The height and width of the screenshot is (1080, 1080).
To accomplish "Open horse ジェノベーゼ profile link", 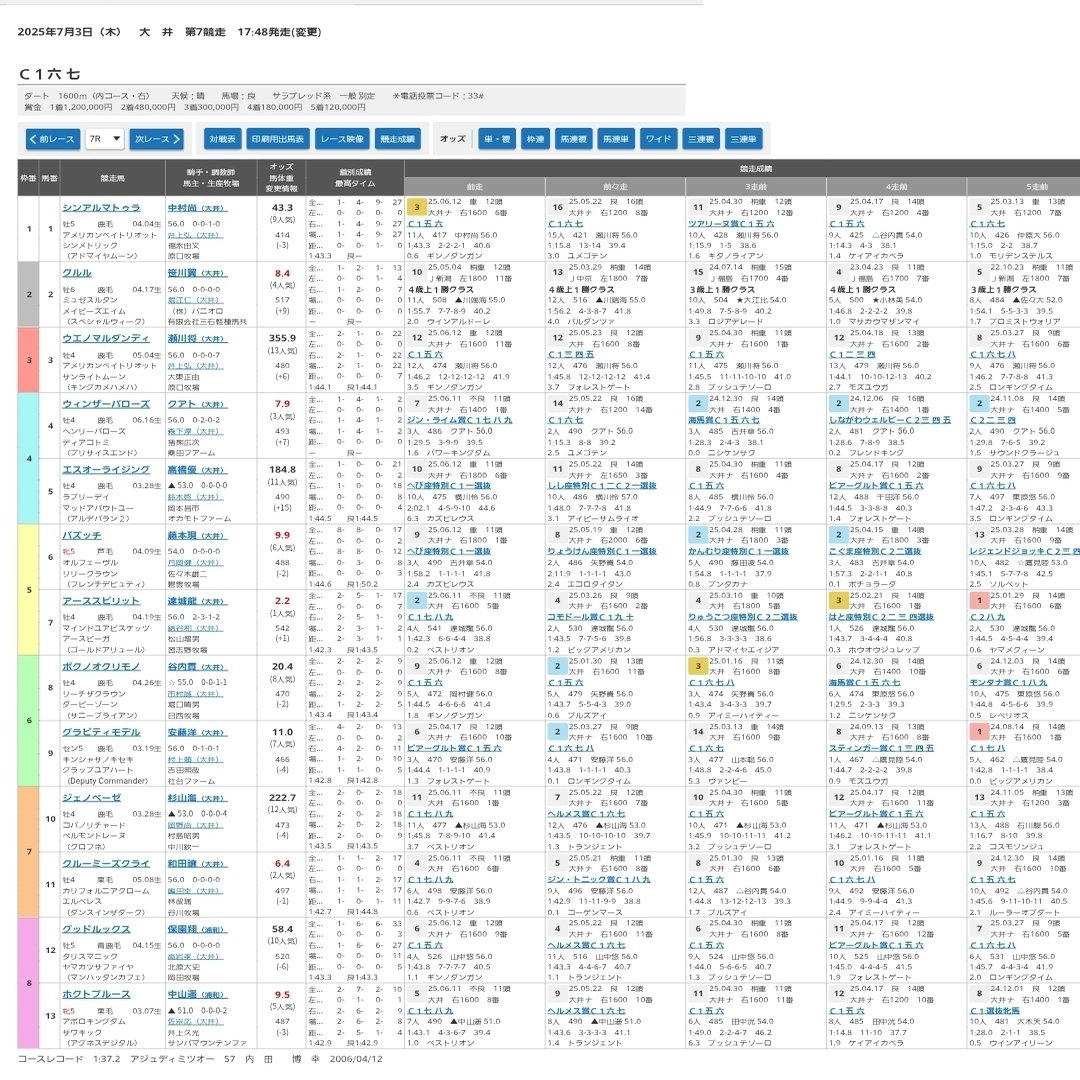I will click(x=91, y=798).
